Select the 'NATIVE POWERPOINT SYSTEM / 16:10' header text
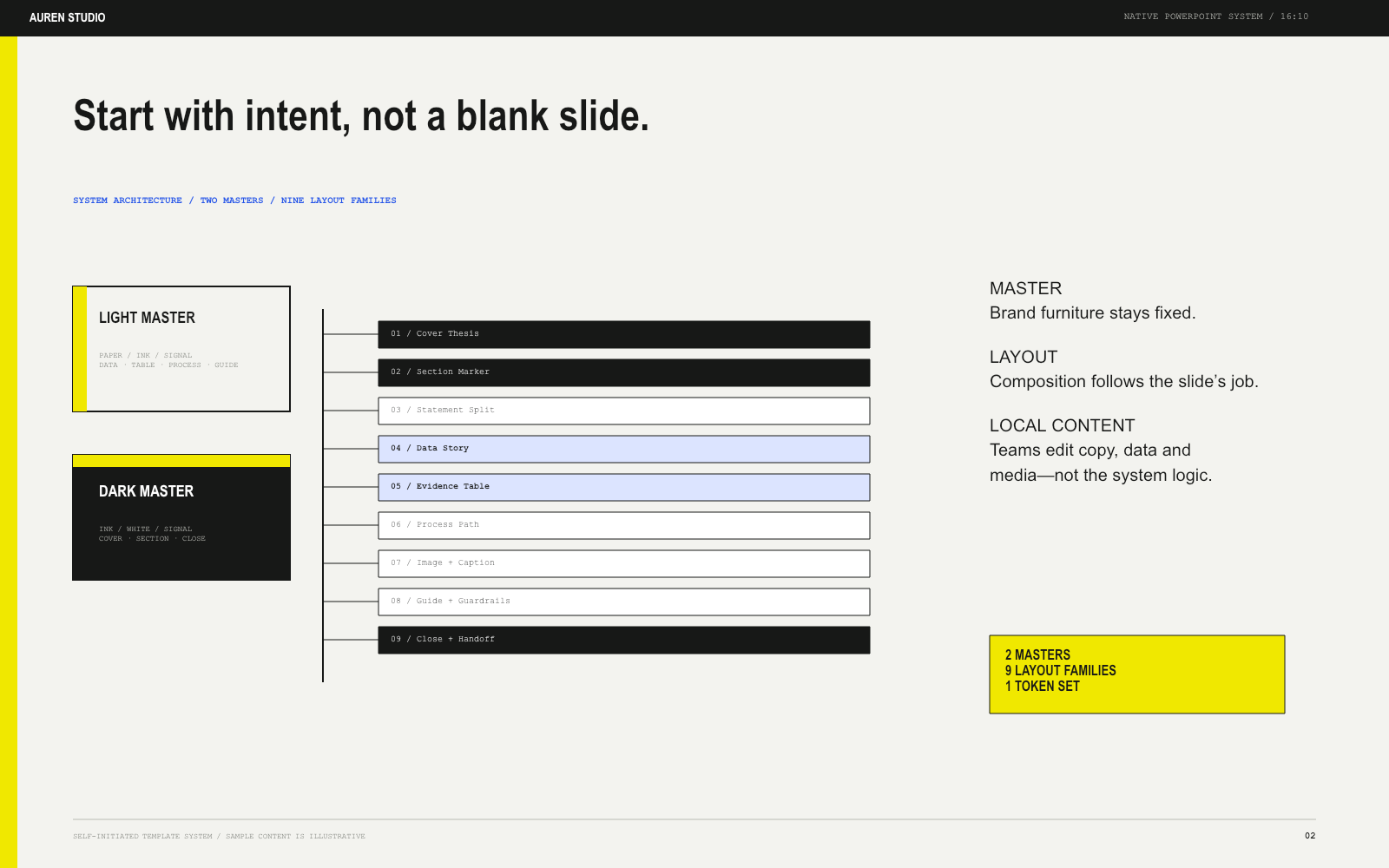 pyautogui.click(x=1215, y=16)
